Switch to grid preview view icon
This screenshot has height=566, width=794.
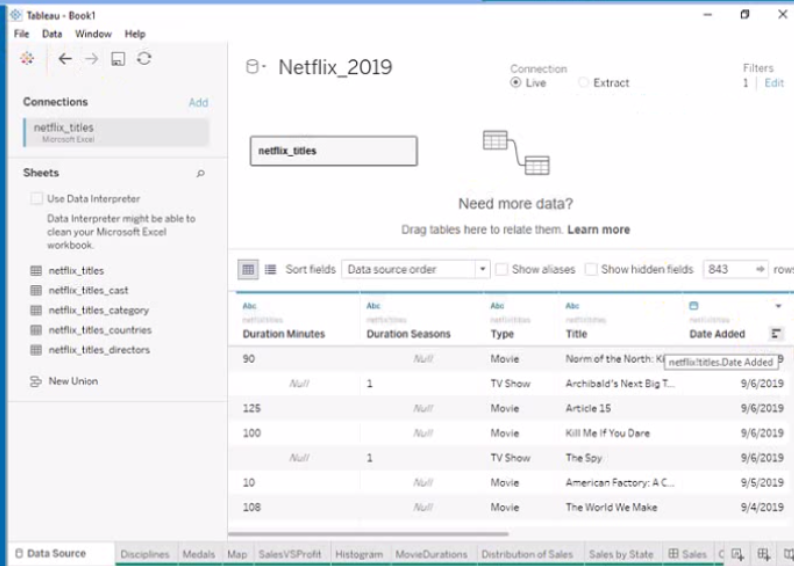pyautogui.click(x=247, y=269)
